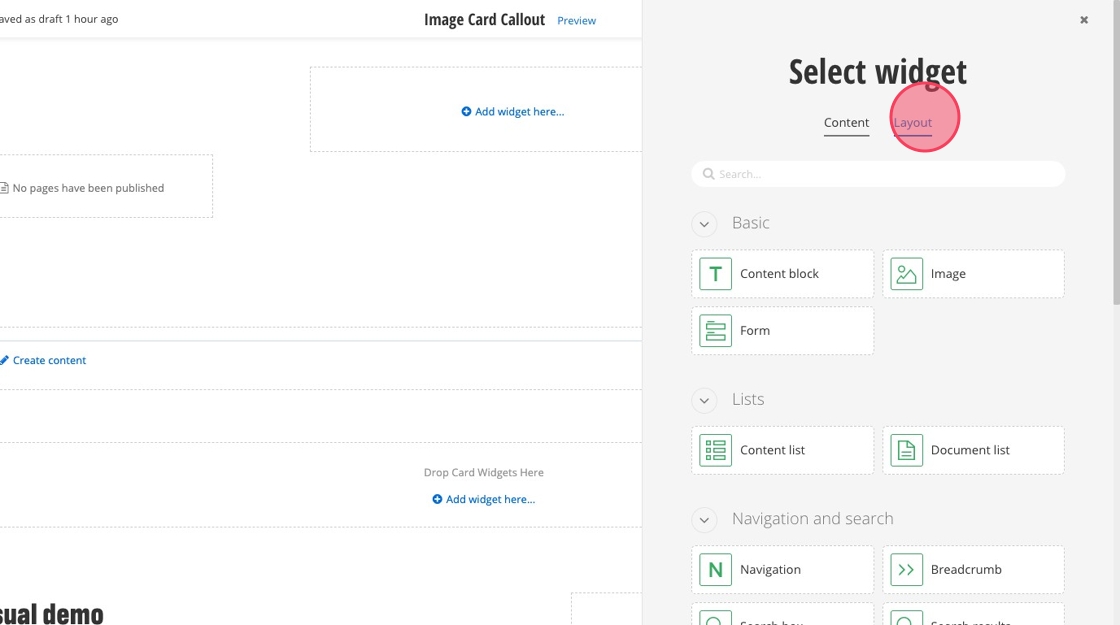The width and height of the screenshot is (1120, 625).
Task: Collapse the Lists section chevron
Action: point(704,400)
